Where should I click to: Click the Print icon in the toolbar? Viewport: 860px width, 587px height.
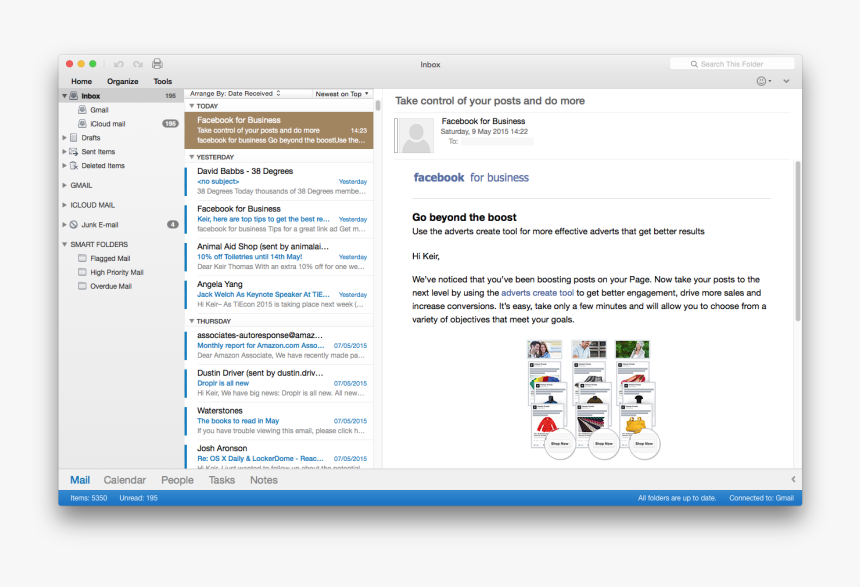coord(158,64)
